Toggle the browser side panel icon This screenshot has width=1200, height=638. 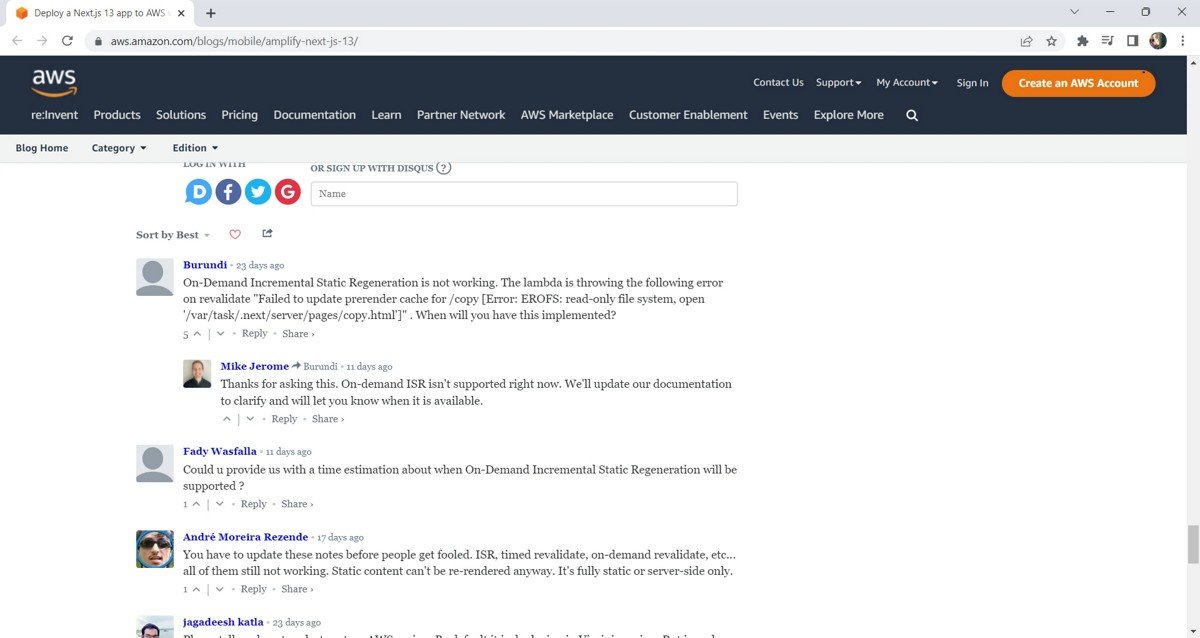tap(1133, 41)
